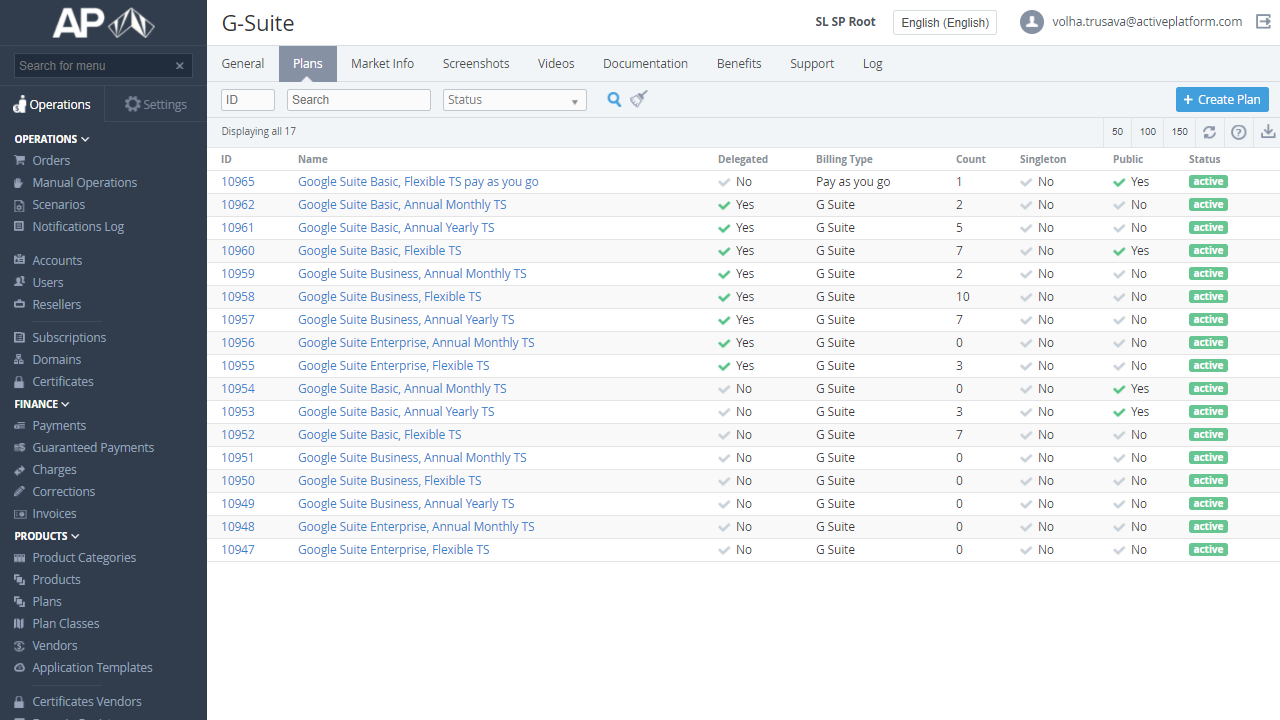
Task: Switch to the Market Info tab
Action: point(382,63)
